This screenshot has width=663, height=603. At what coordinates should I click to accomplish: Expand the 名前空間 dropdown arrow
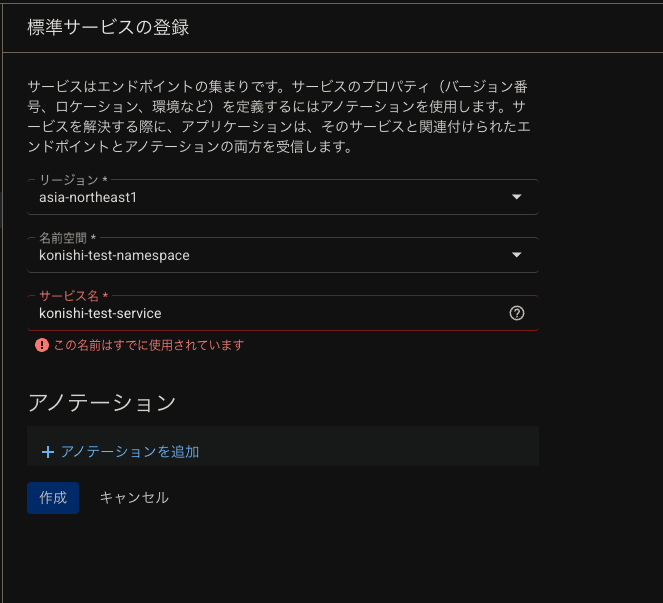517,255
